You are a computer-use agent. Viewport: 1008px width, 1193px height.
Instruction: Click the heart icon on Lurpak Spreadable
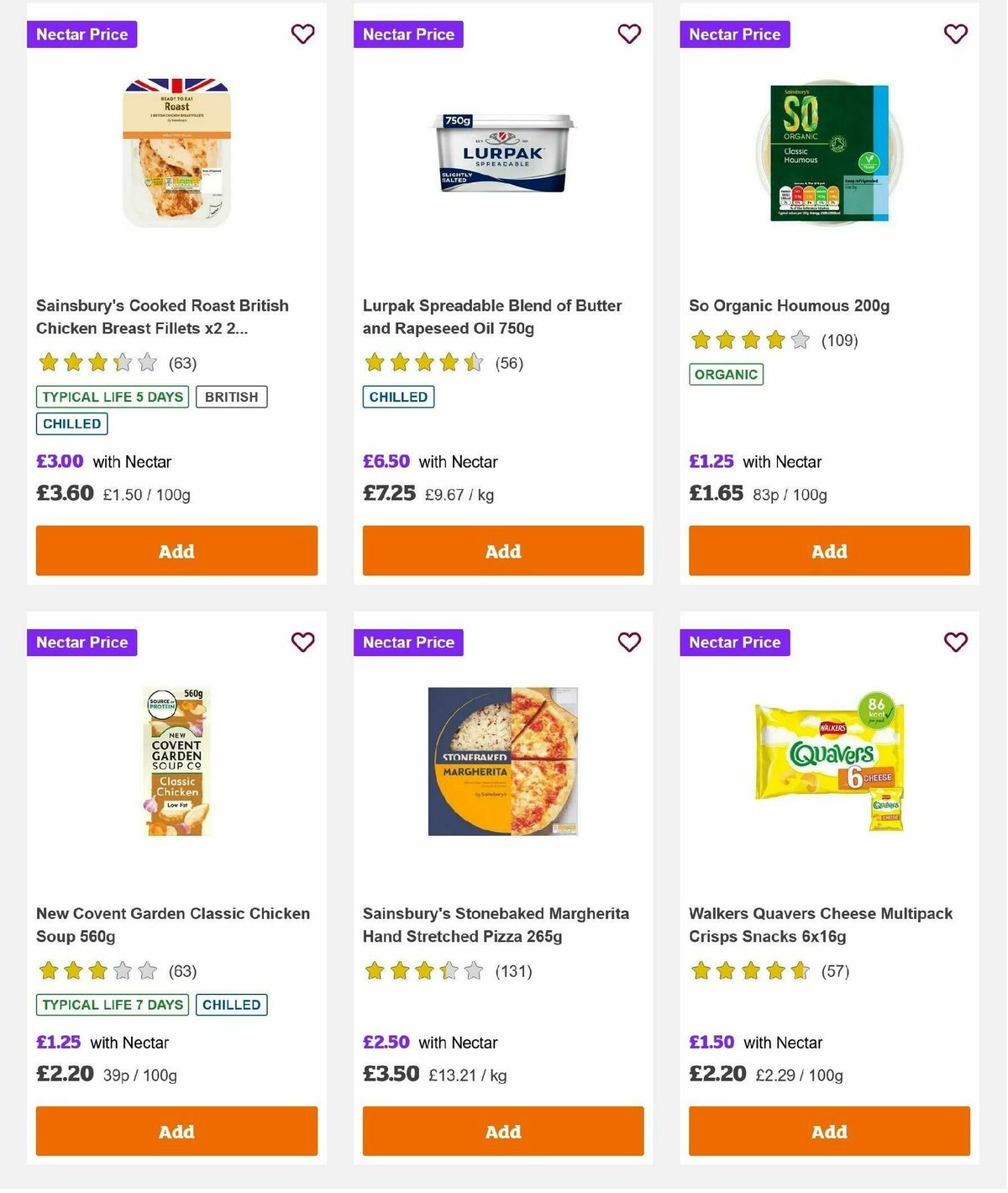[628, 34]
